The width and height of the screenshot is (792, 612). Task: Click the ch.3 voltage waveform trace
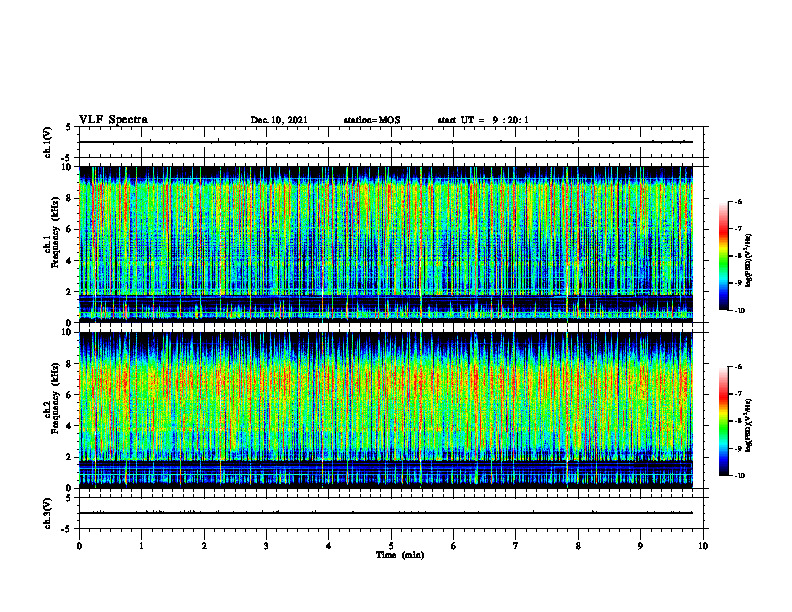(x=386, y=513)
